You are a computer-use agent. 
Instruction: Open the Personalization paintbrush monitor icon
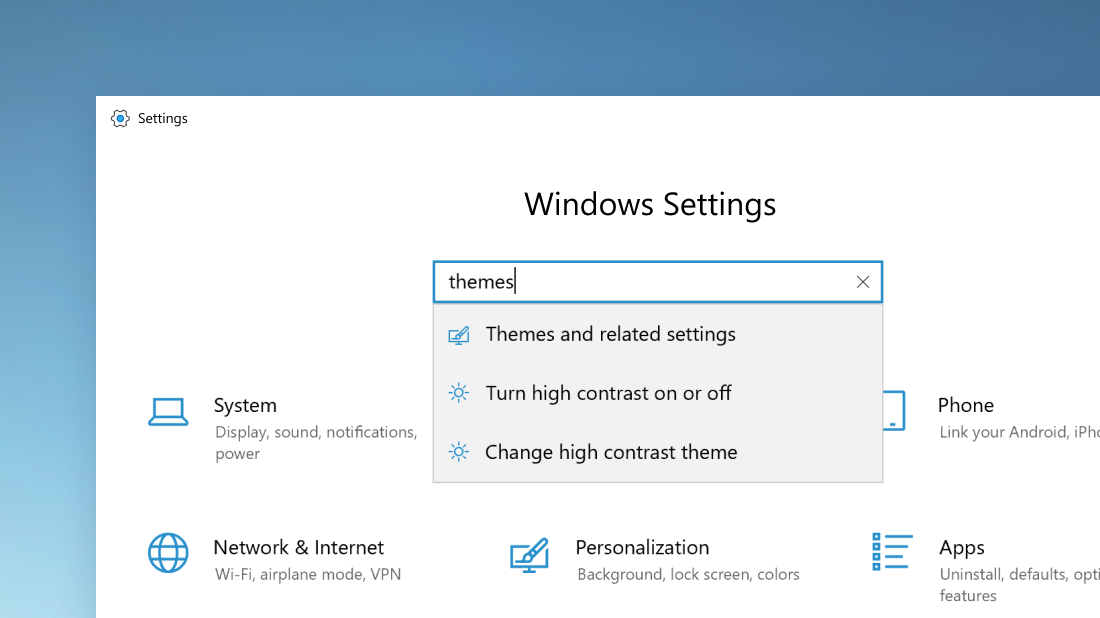pyautogui.click(x=529, y=555)
